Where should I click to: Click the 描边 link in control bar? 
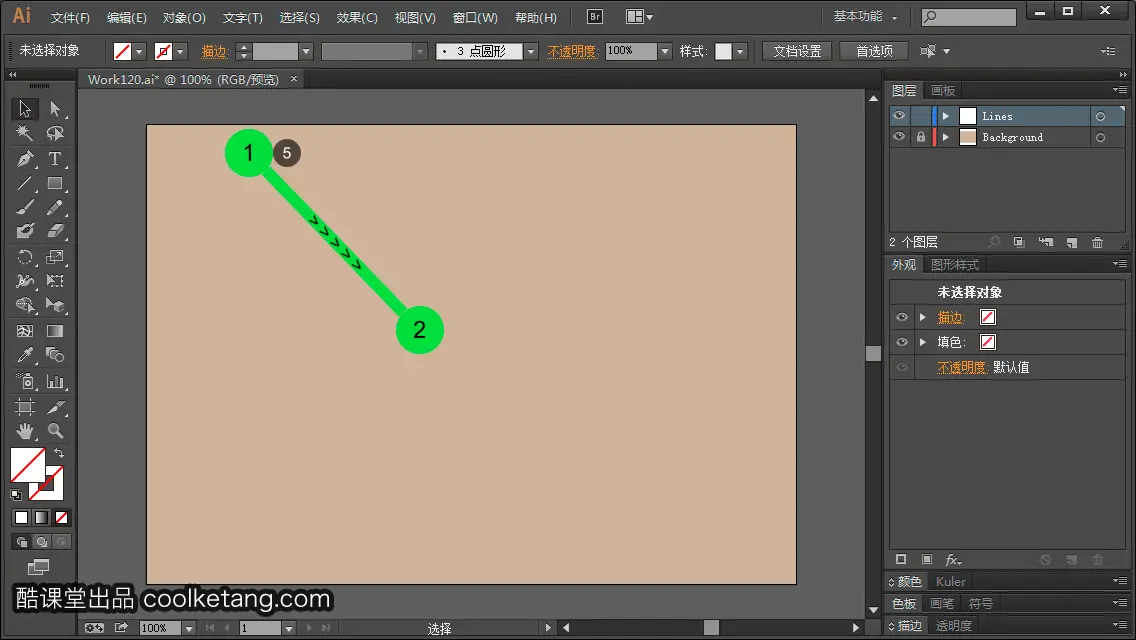[214, 51]
